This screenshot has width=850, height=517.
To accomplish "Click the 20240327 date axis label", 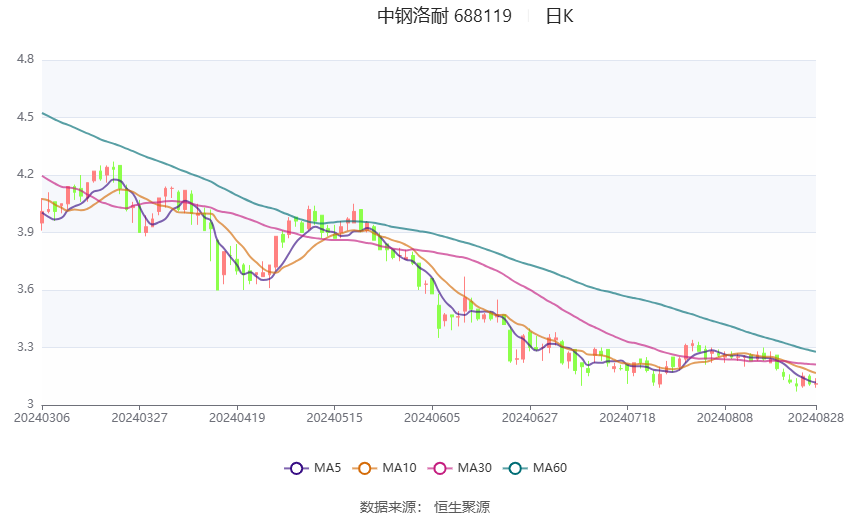I will tap(139, 418).
